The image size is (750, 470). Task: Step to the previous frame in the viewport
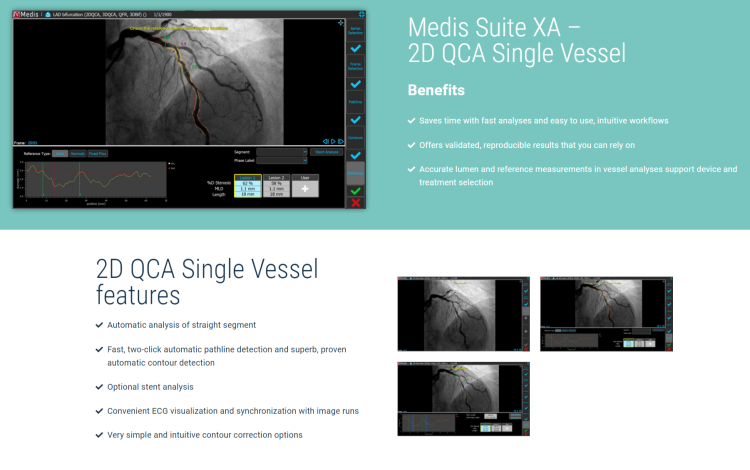click(325, 142)
